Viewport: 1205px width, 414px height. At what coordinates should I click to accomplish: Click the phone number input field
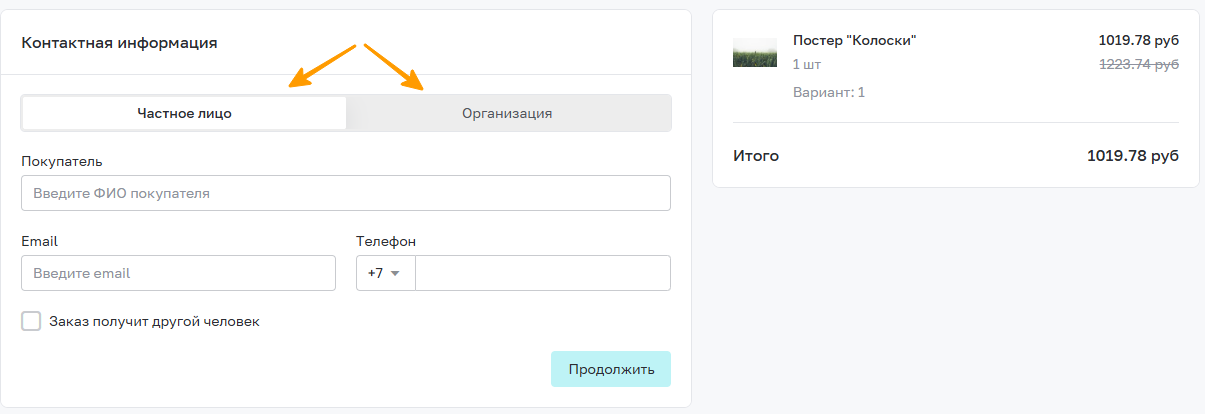click(543, 273)
